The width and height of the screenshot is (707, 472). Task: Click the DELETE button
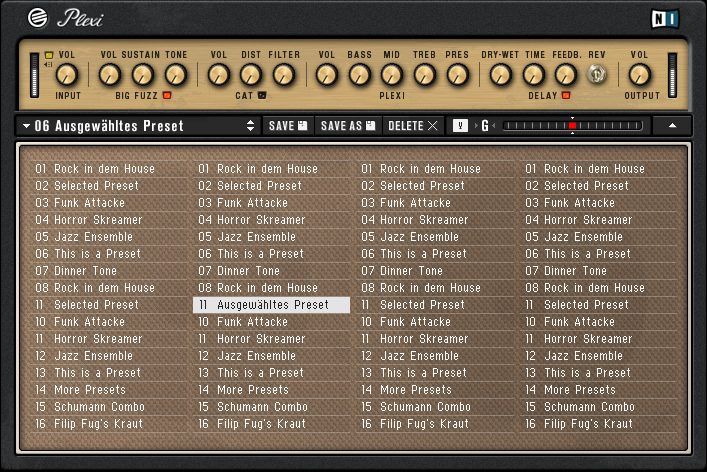click(x=413, y=126)
